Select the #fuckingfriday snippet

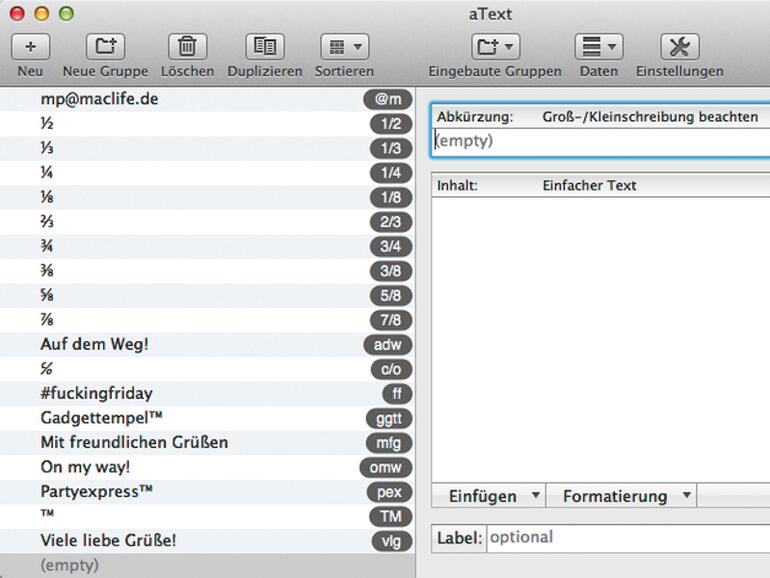tap(206, 394)
